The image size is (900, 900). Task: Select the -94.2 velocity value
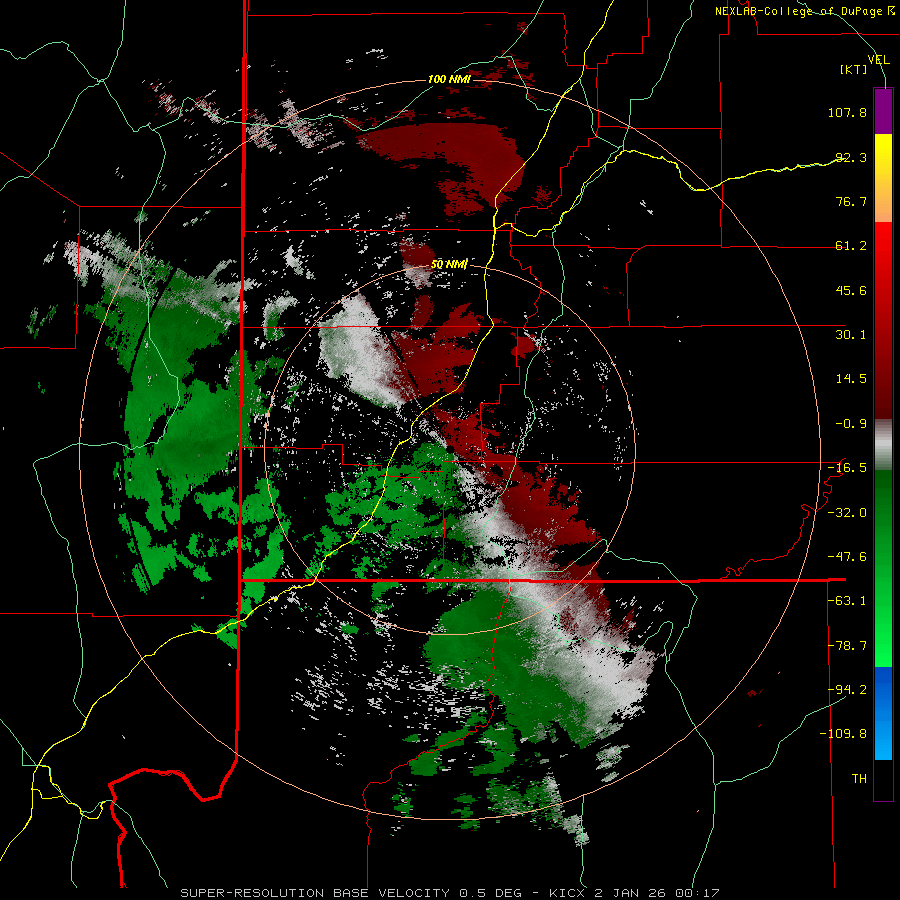pos(847,690)
